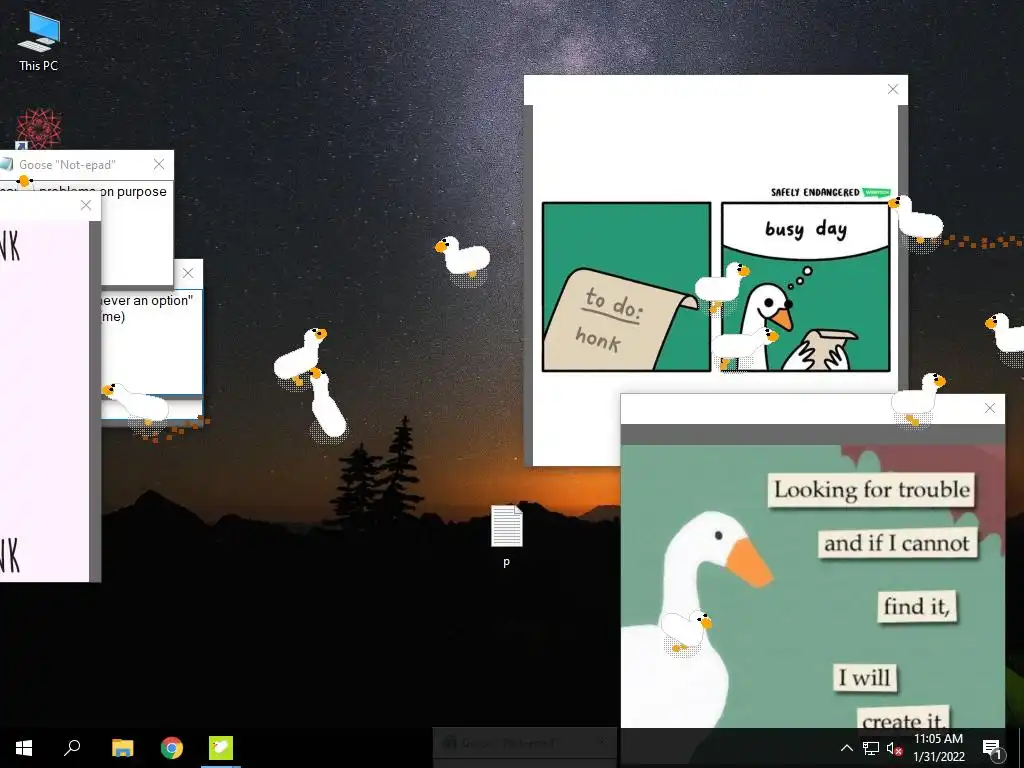Click the Desktop Goose app taskbar icon
The image size is (1024, 768).
coord(221,747)
